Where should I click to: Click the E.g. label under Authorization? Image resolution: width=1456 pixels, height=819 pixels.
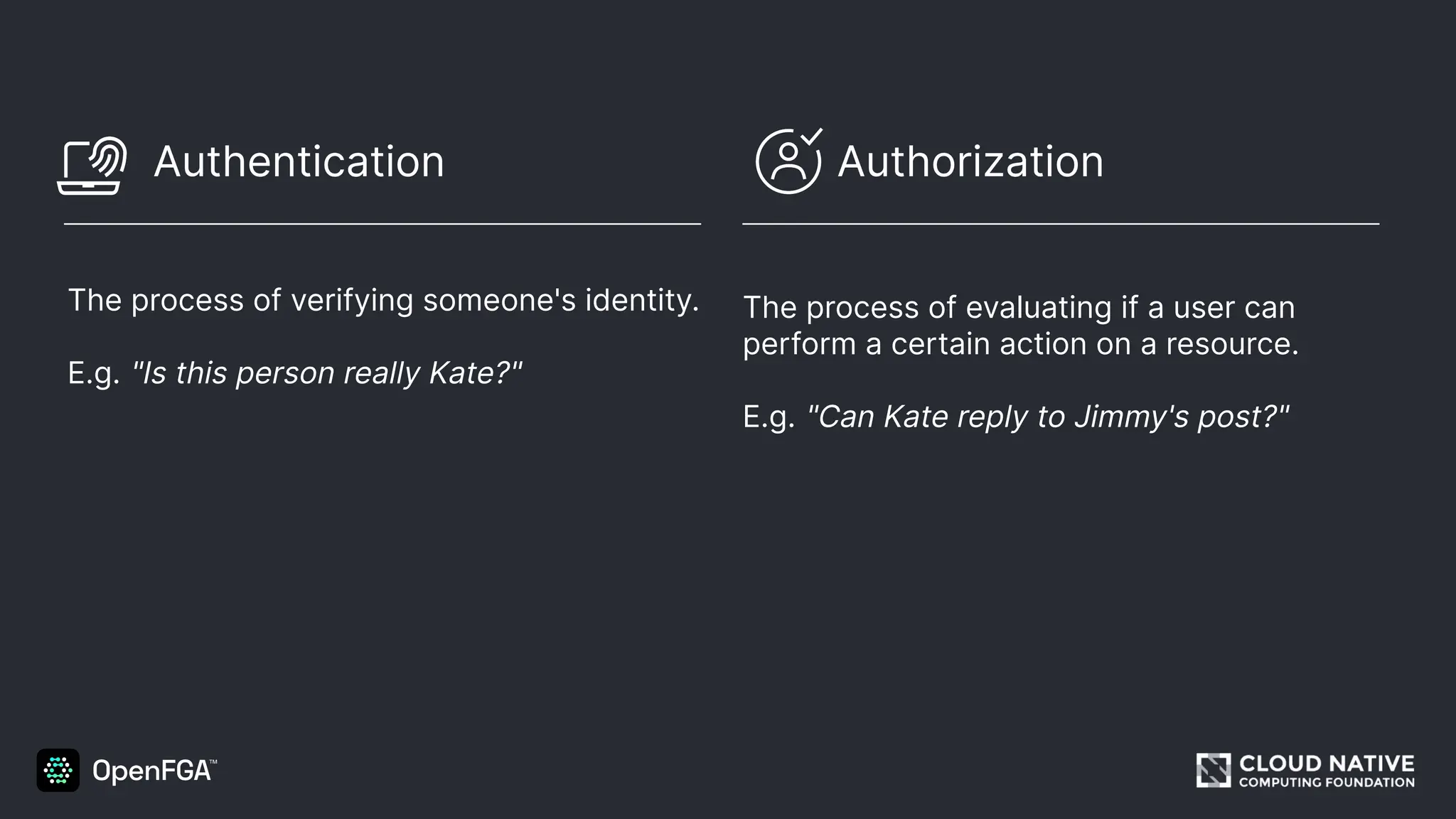tap(769, 417)
